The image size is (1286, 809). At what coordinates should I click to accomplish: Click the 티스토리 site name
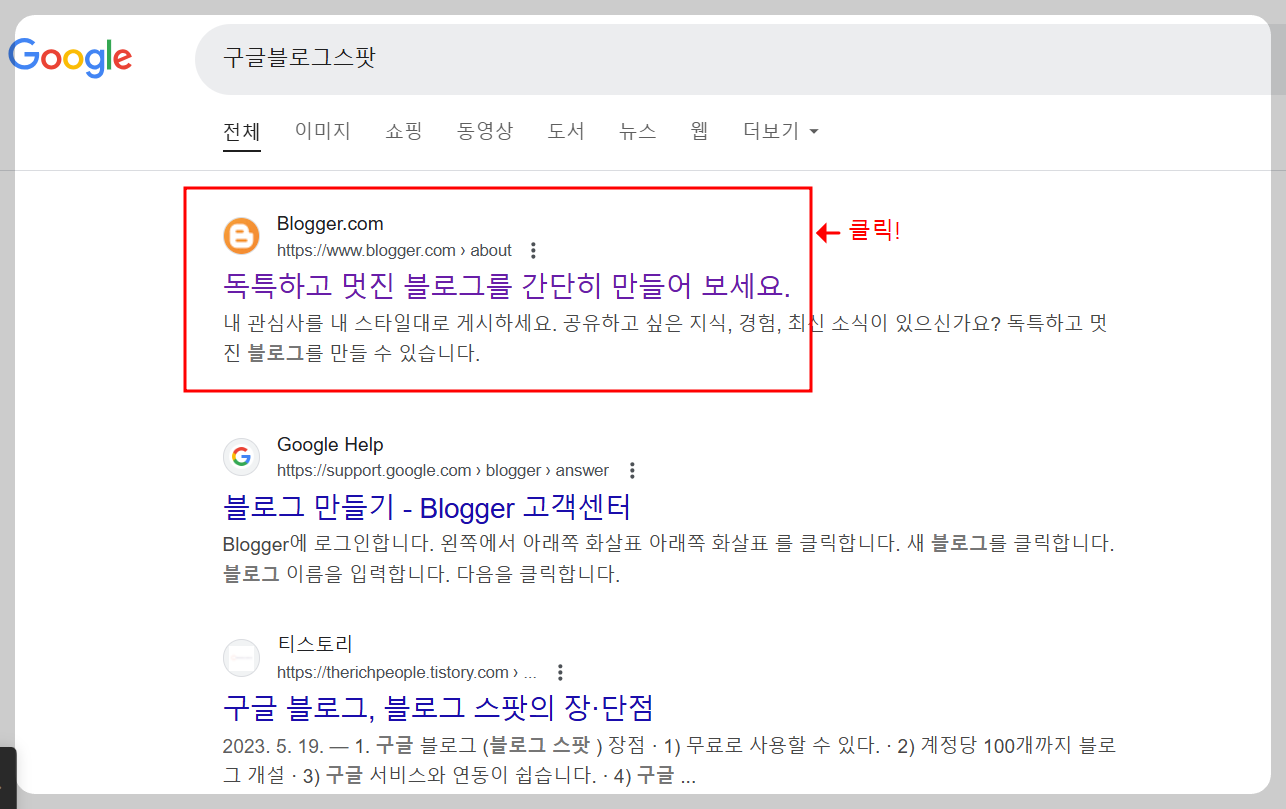[315, 645]
